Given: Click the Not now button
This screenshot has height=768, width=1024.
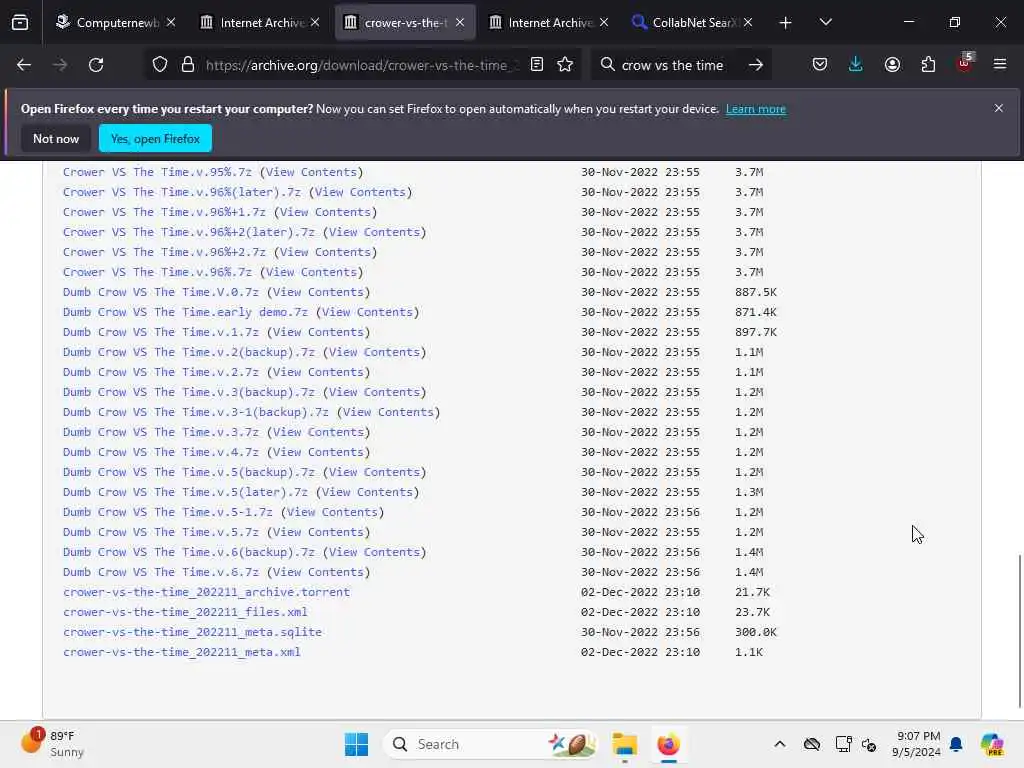Looking at the screenshot, I should pyautogui.click(x=56, y=138).
